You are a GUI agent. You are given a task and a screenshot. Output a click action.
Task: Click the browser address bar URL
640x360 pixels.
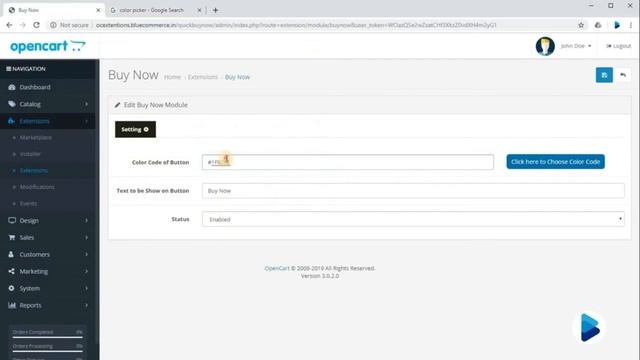296,25
